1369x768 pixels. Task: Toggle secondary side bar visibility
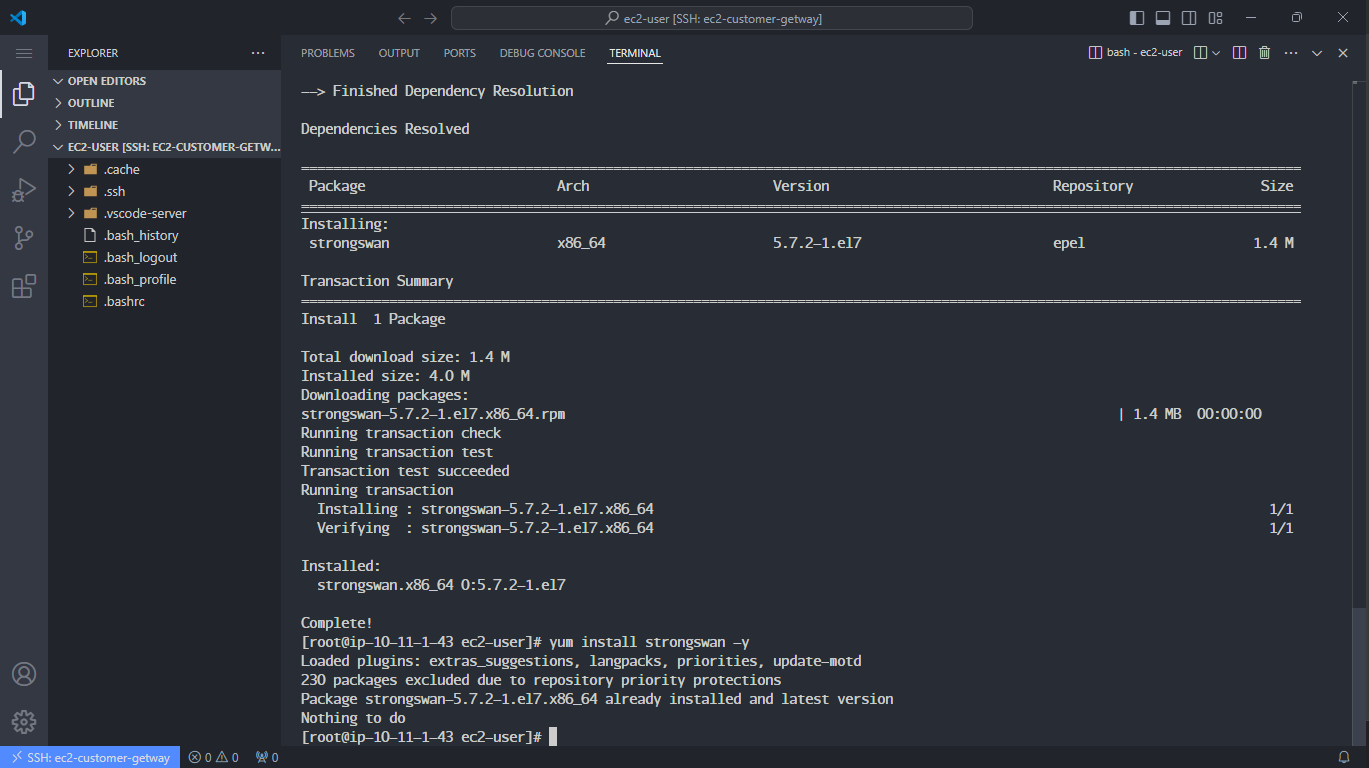(1189, 17)
